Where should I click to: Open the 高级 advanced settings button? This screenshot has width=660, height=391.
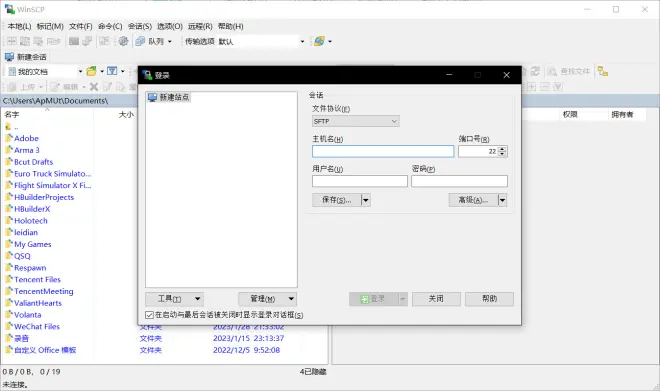[x=473, y=200]
